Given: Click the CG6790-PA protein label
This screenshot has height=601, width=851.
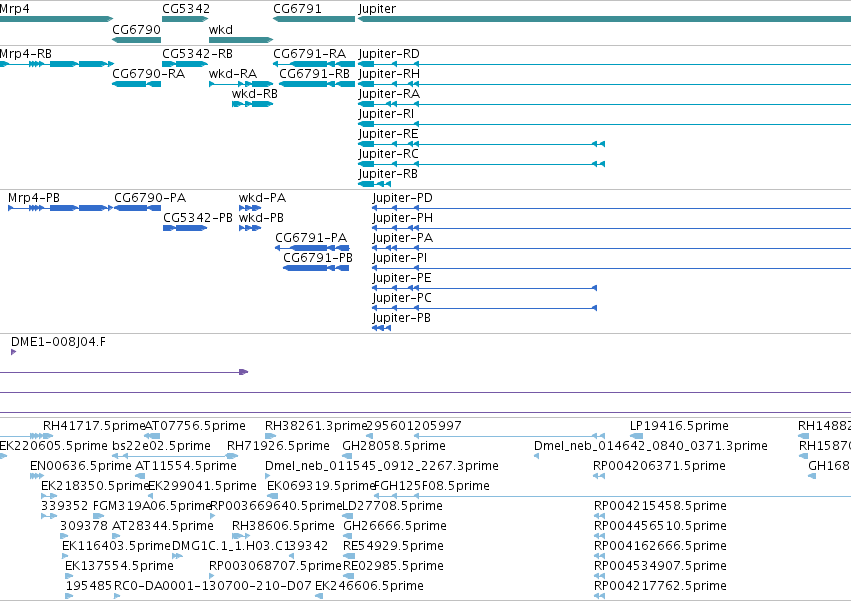Looking at the screenshot, I should tap(150, 198).
